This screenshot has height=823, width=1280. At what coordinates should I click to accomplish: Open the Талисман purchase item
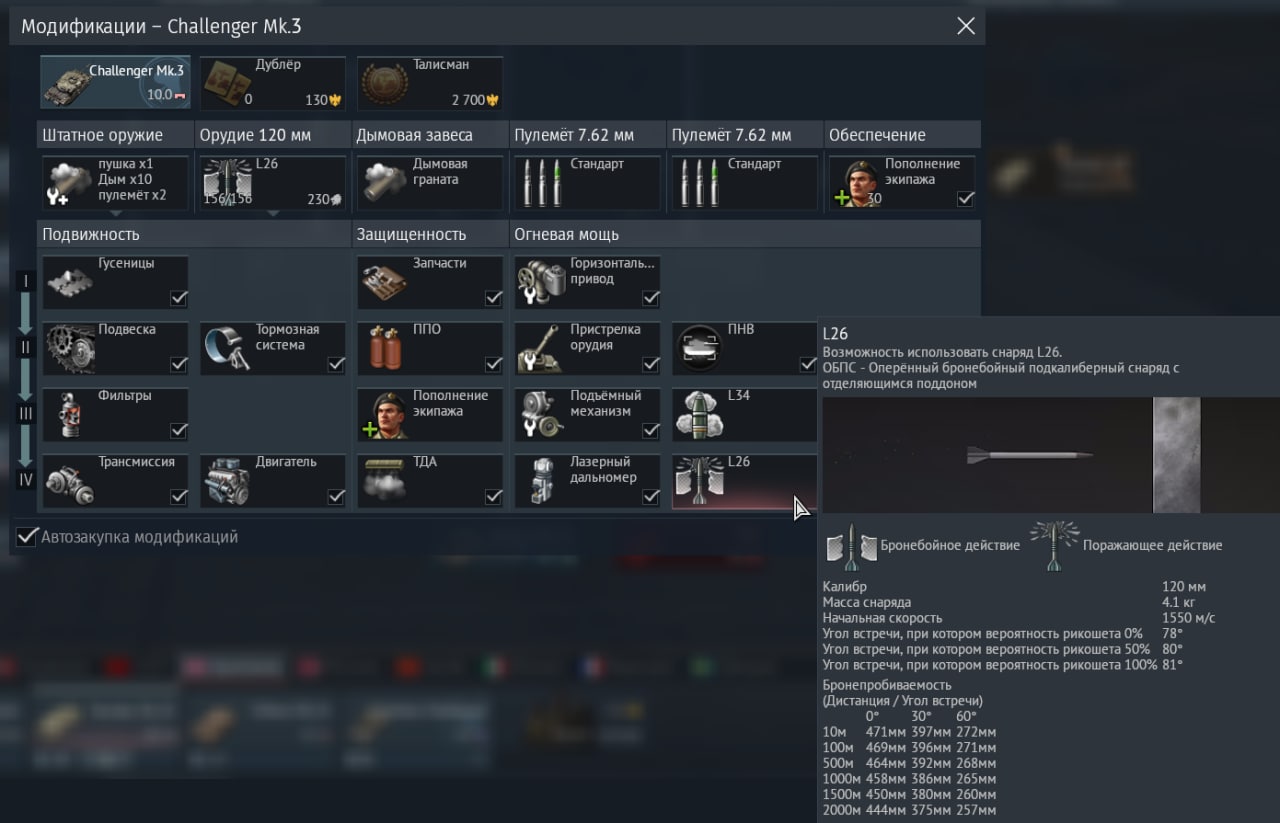(429, 83)
